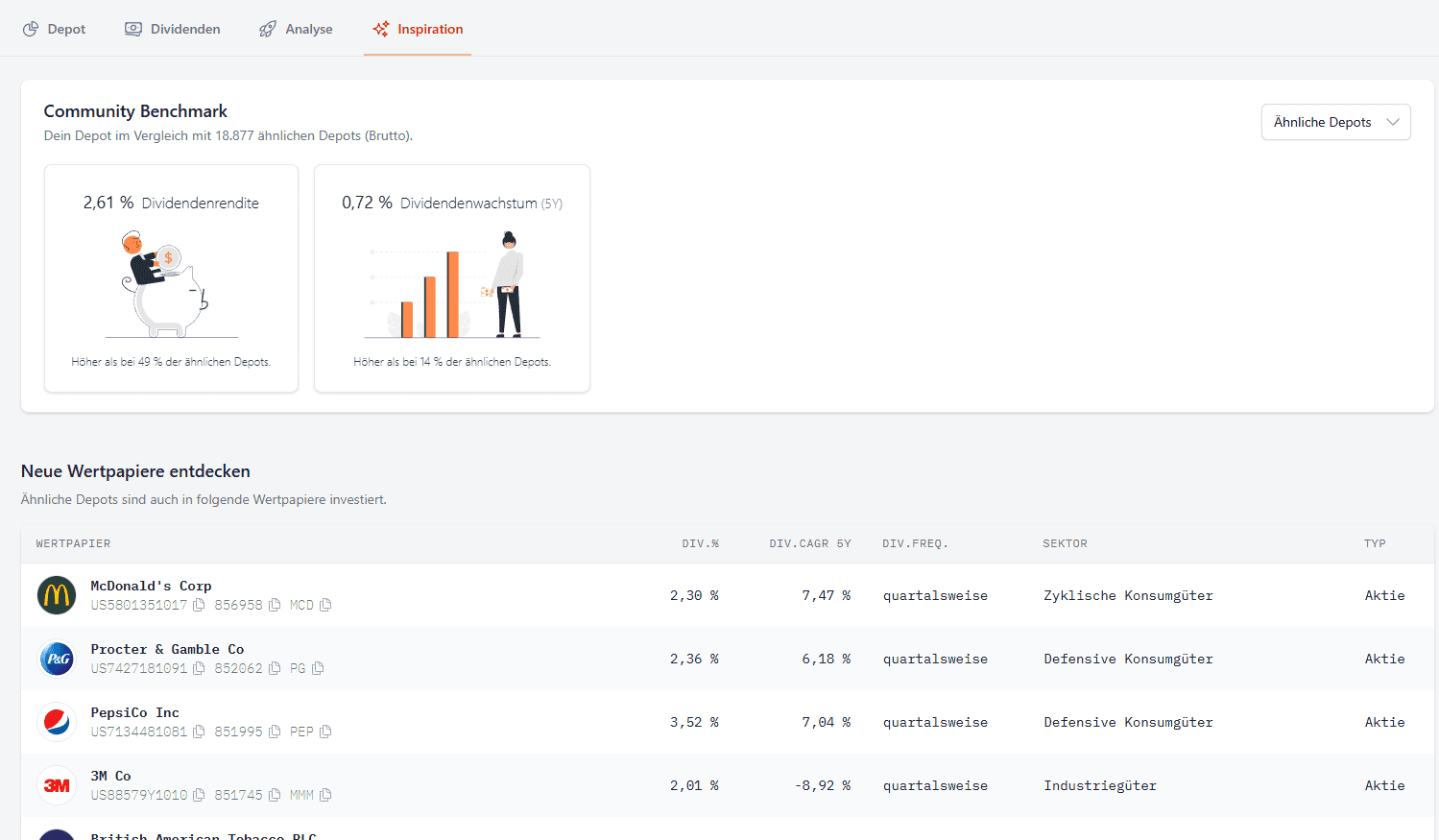
Task: Click Procter & Gamble CAGR 6,18 %
Action: tap(827, 659)
